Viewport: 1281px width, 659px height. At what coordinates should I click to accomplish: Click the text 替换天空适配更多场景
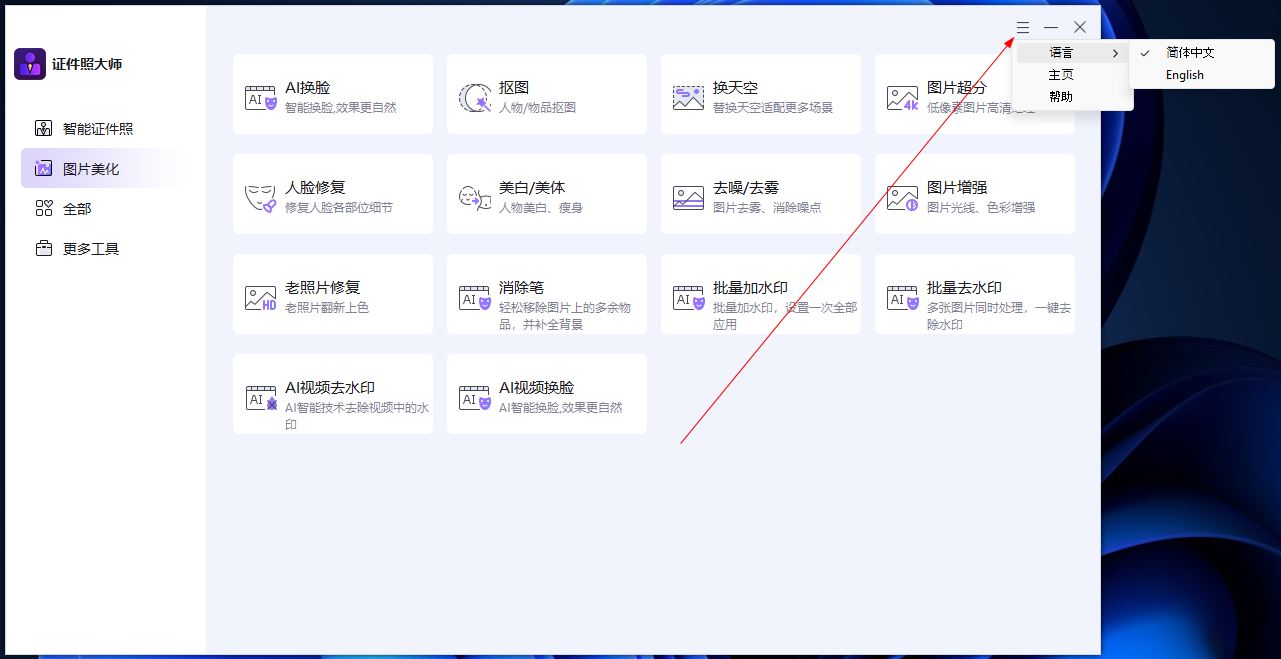tap(773, 108)
